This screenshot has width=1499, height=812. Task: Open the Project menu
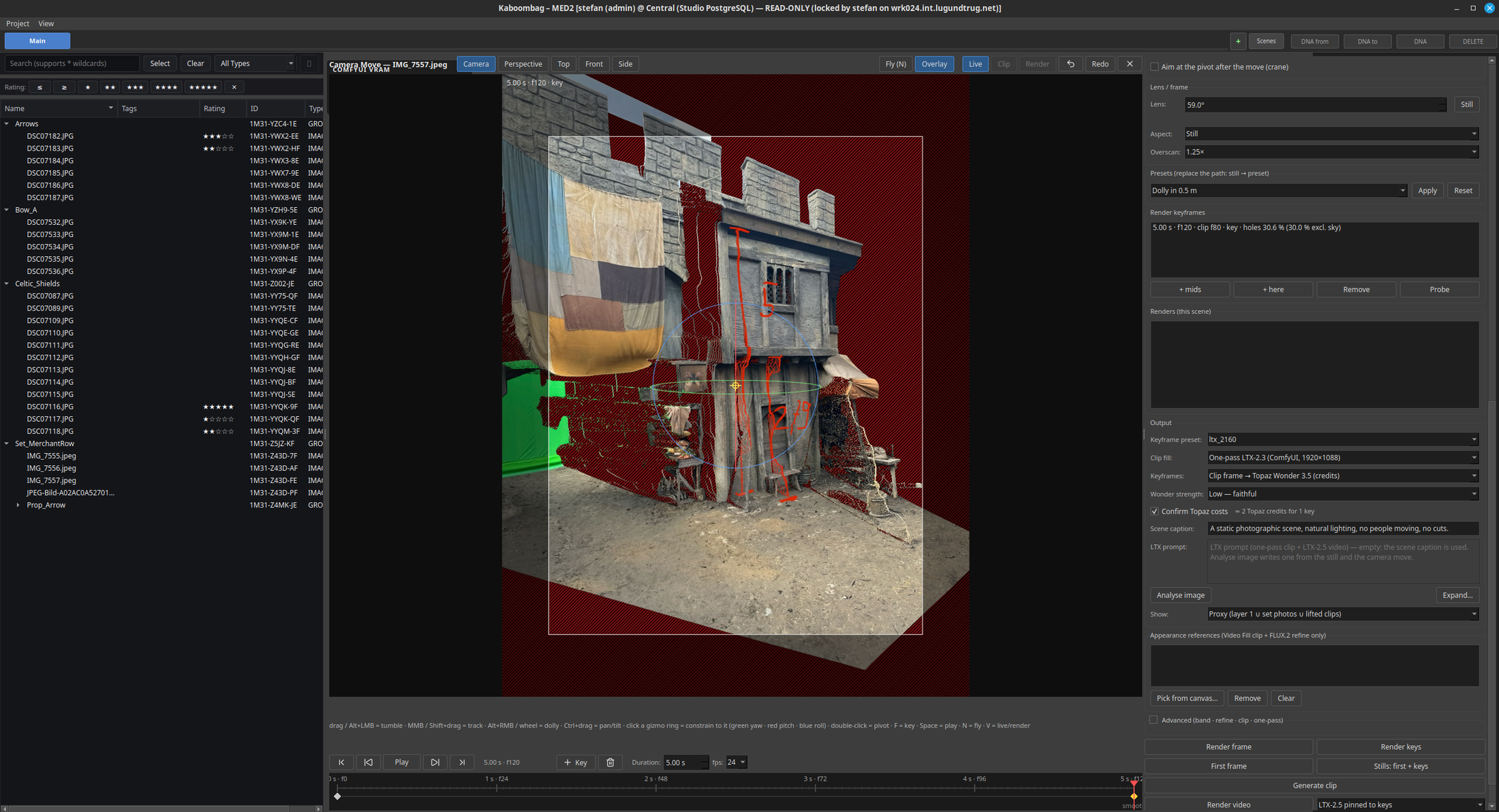tap(18, 23)
